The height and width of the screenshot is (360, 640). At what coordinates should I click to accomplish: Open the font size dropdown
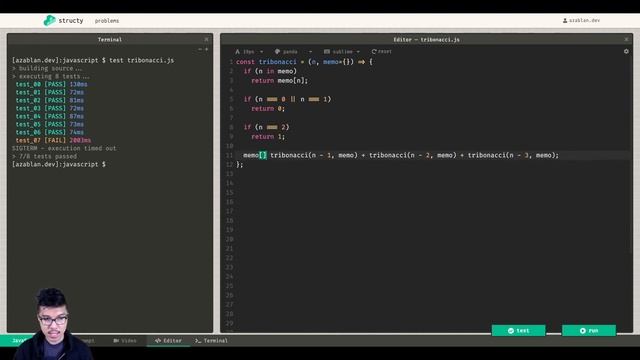tap(249, 51)
